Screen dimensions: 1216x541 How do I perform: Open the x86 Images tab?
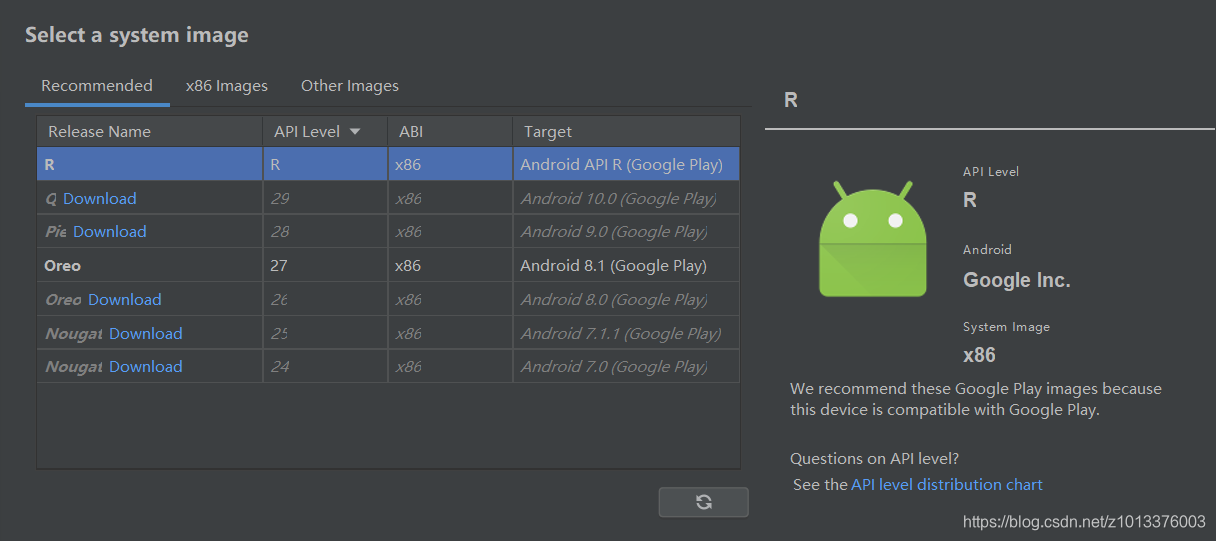(x=227, y=86)
